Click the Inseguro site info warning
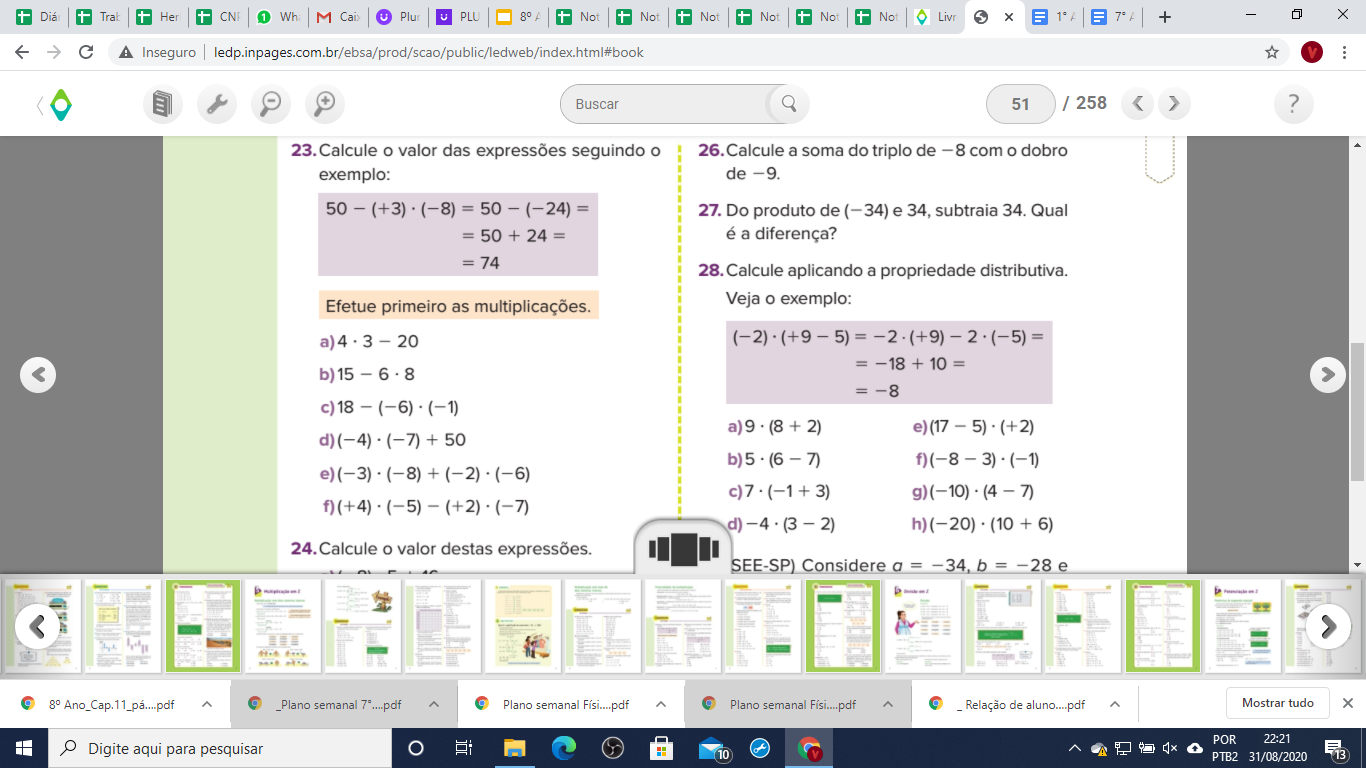 [x=155, y=52]
